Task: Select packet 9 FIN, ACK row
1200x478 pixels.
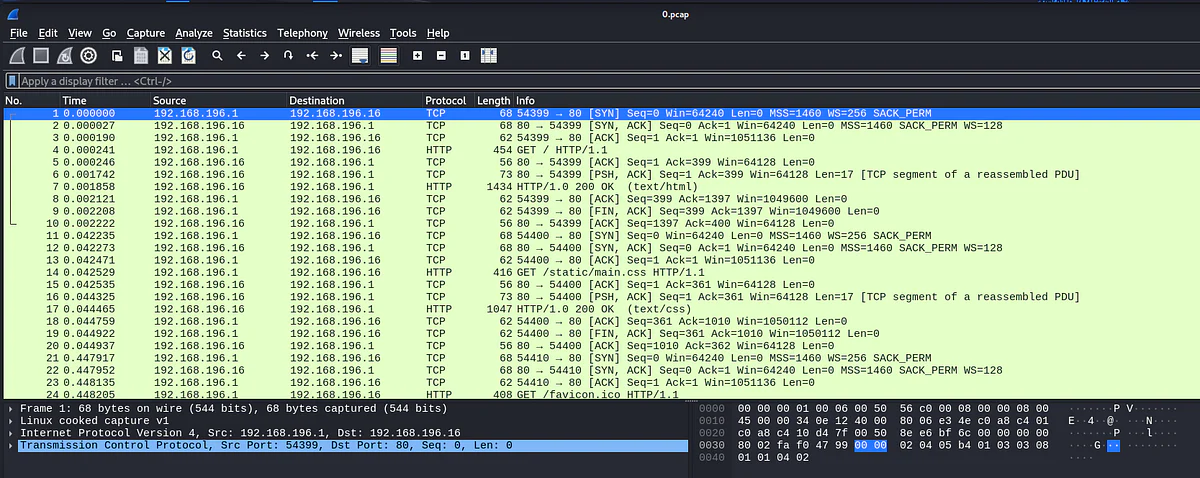Action: pos(600,211)
